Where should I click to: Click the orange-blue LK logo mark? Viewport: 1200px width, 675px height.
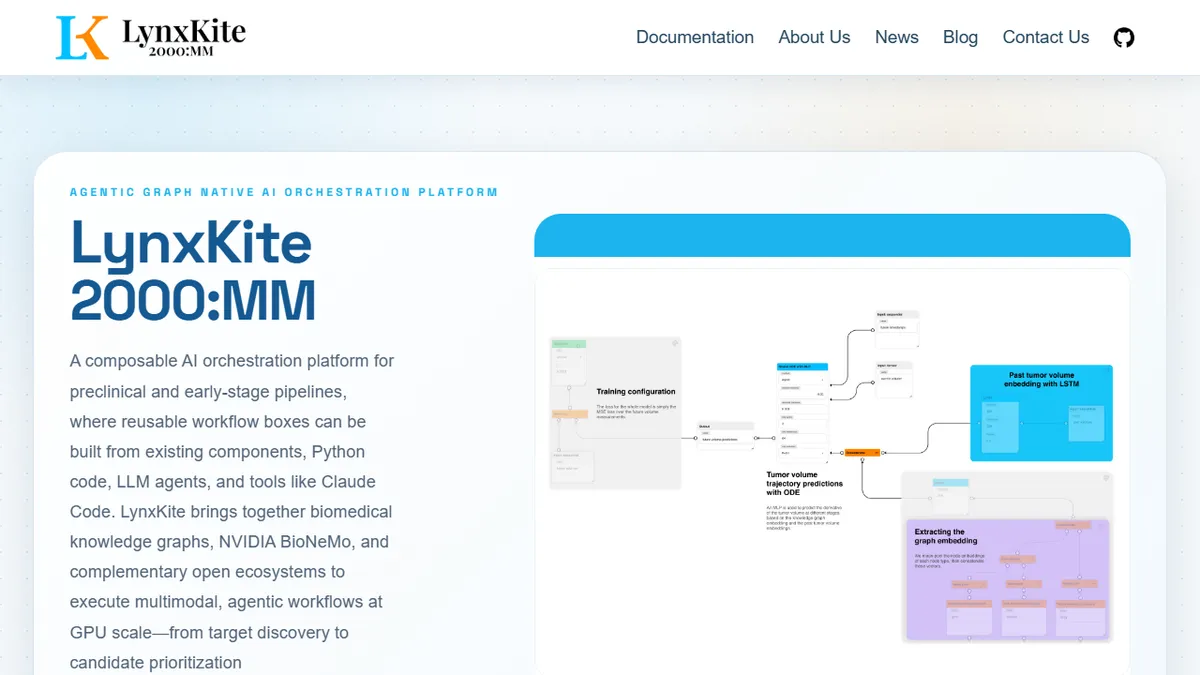coord(82,37)
